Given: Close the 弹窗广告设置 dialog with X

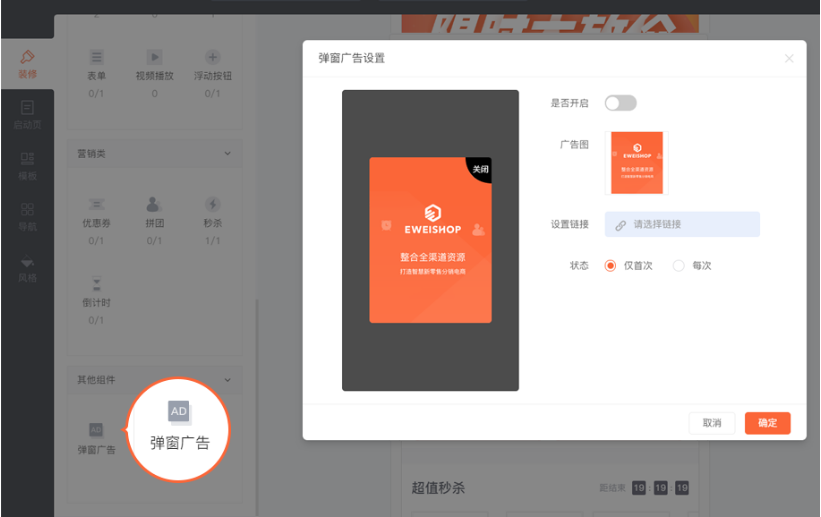Looking at the screenshot, I should pyautogui.click(x=789, y=58).
